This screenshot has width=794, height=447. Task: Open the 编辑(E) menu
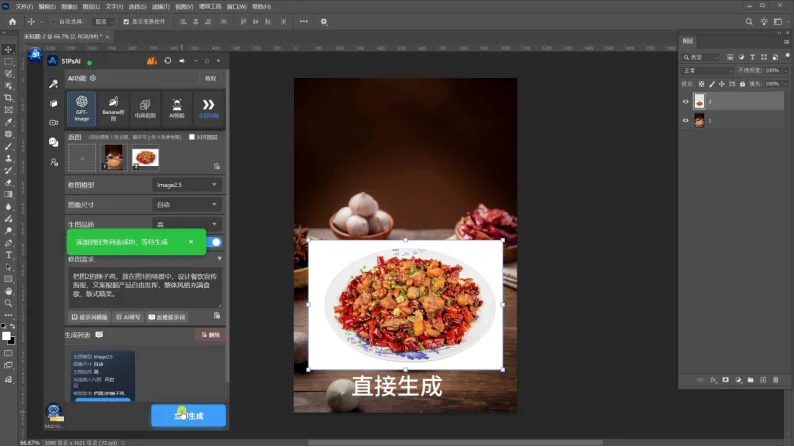(x=47, y=7)
